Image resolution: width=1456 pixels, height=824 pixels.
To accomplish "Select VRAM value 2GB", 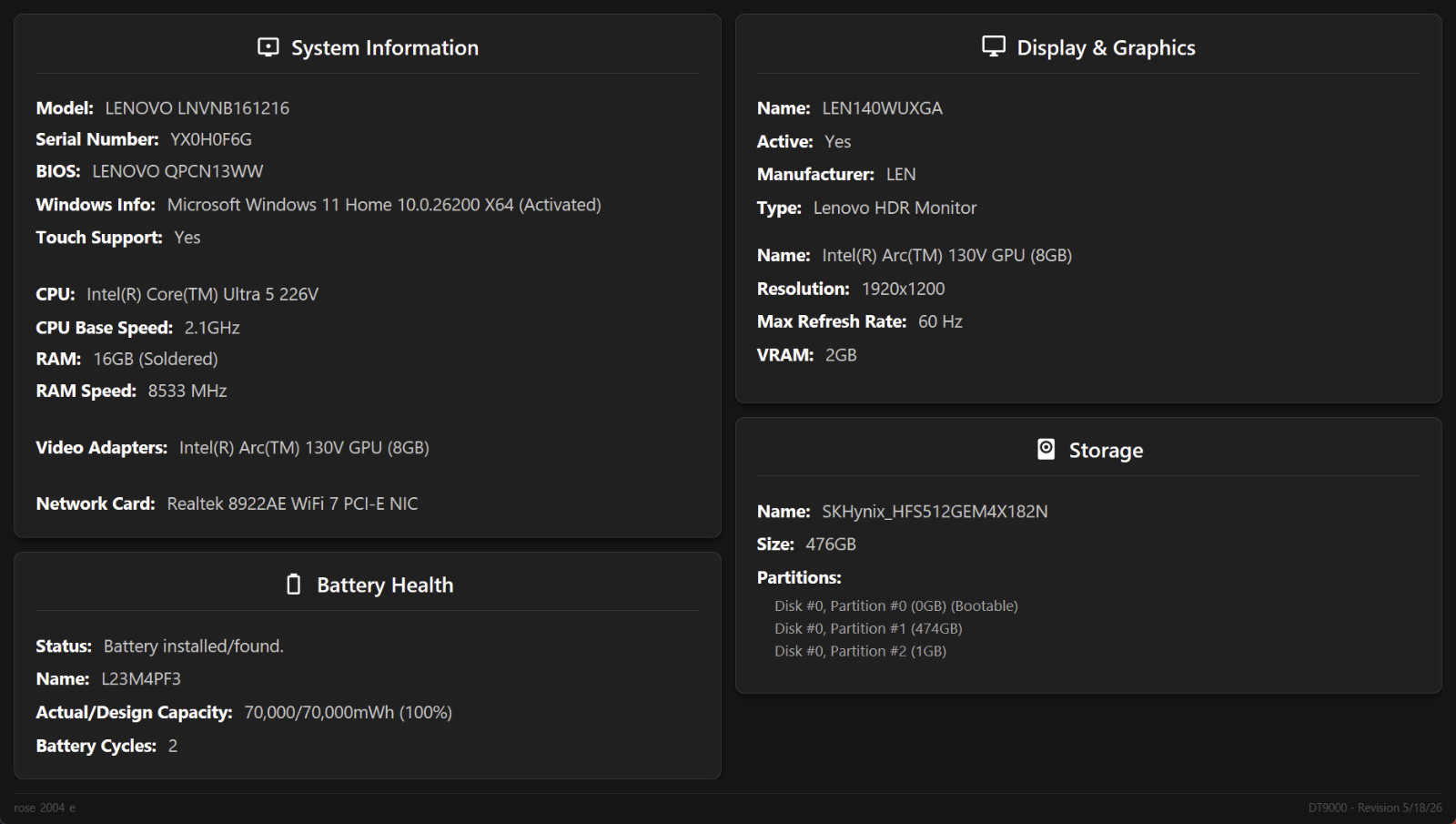I will [841, 355].
